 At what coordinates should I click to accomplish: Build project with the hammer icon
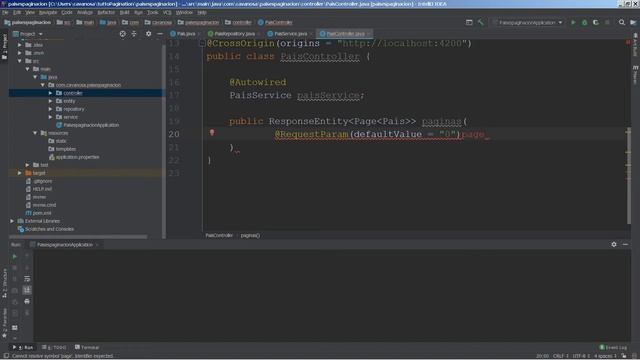pyautogui.click(x=480, y=22)
